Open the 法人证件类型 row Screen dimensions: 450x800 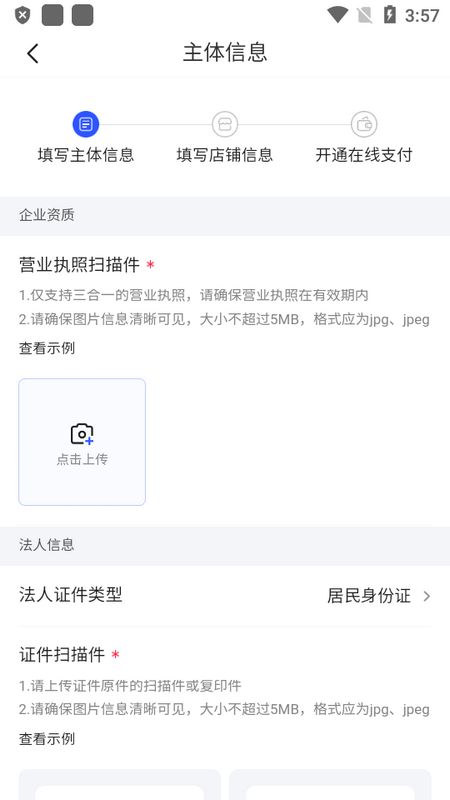tap(225, 595)
